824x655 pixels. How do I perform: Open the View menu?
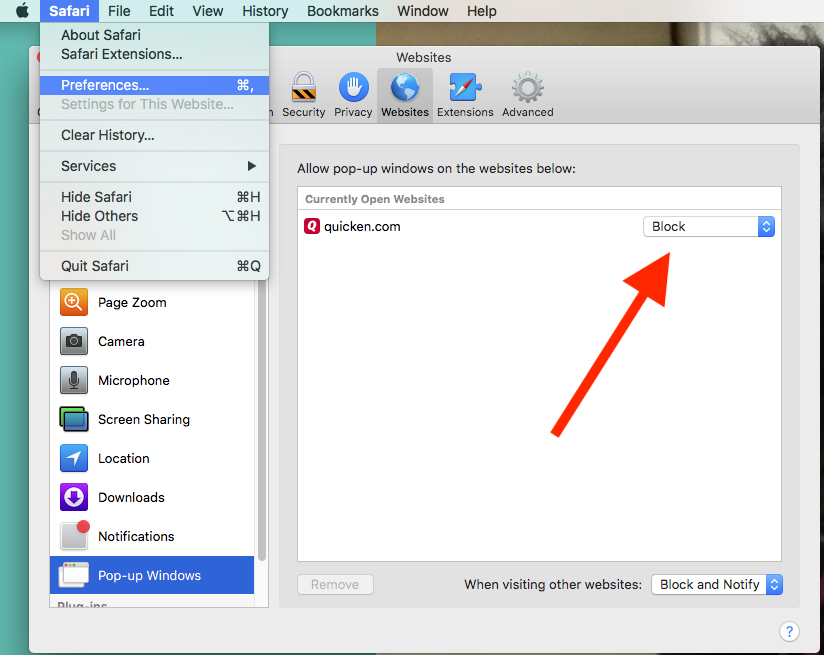(208, 11)
